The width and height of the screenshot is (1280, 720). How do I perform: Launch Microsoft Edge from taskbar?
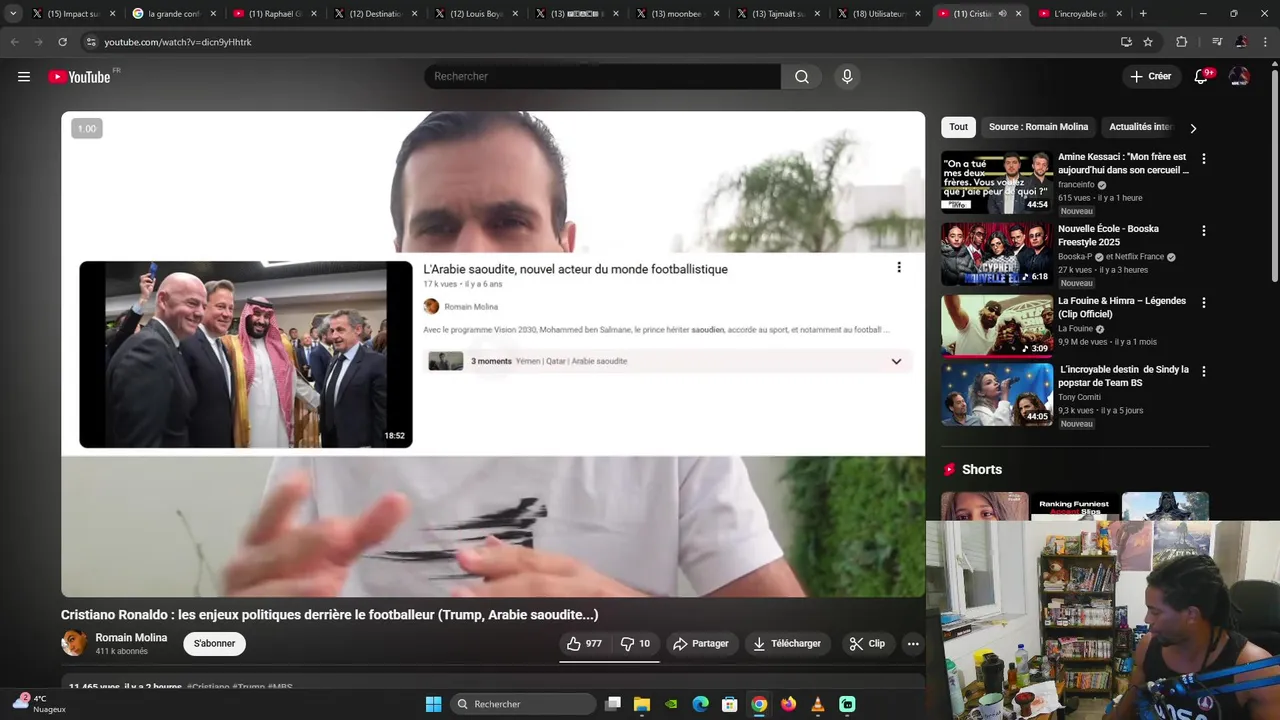(x=701, y=704)
